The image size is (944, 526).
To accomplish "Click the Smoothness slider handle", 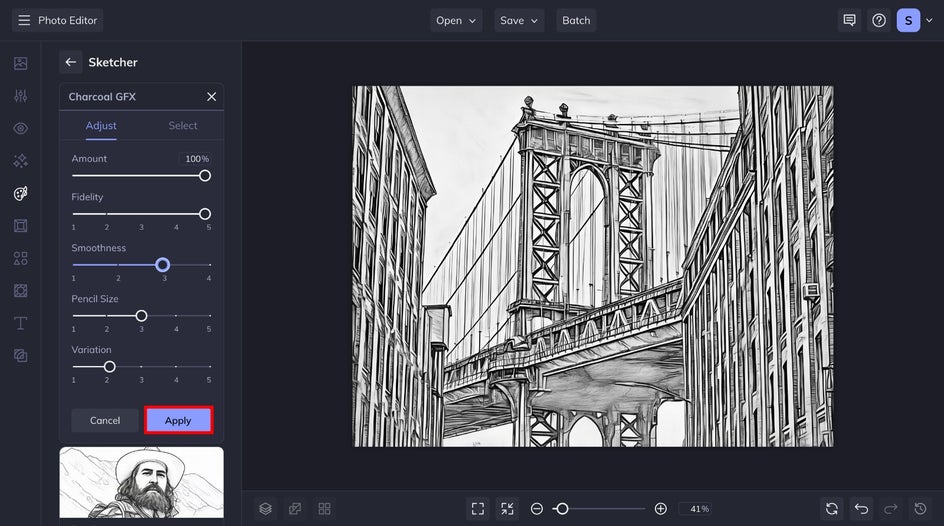I will point(163,265).
